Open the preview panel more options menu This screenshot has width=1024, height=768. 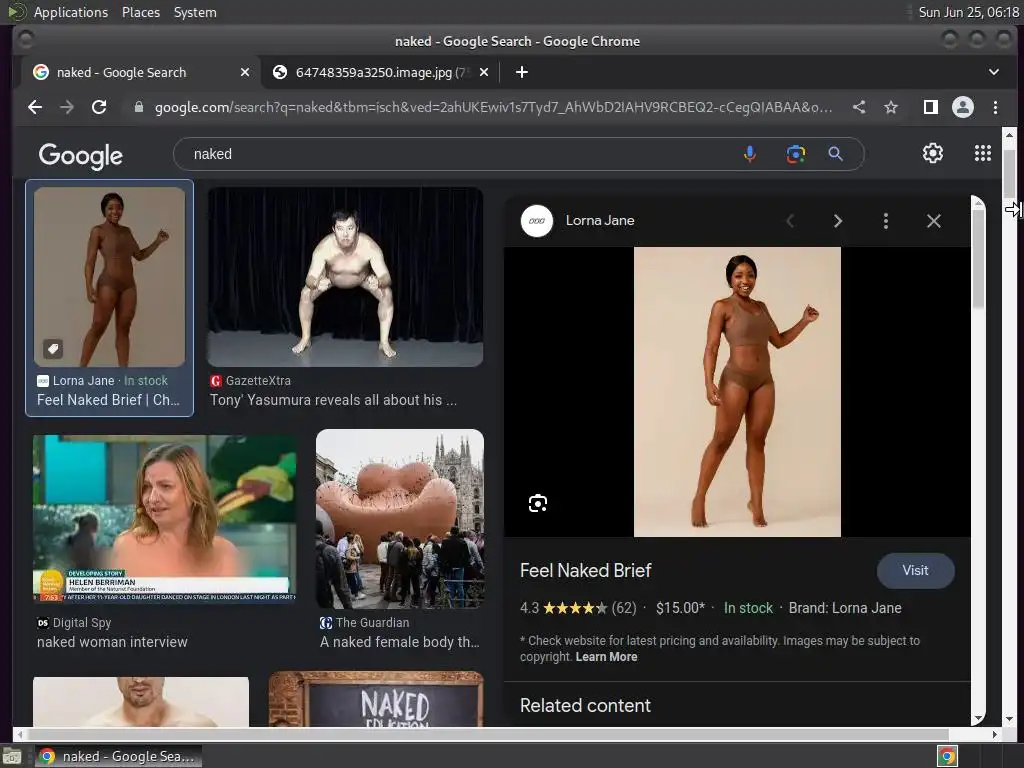coord(886,221)
